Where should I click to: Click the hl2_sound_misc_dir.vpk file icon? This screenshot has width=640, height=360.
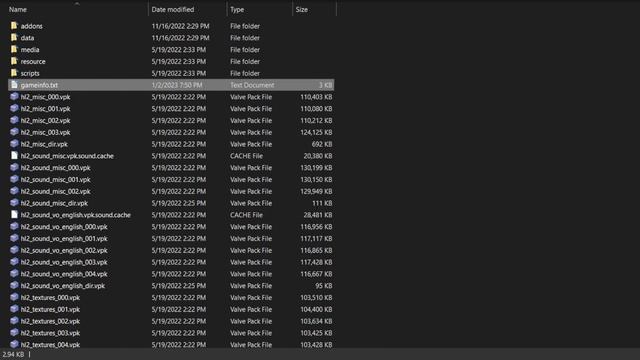tap(14, 203)
